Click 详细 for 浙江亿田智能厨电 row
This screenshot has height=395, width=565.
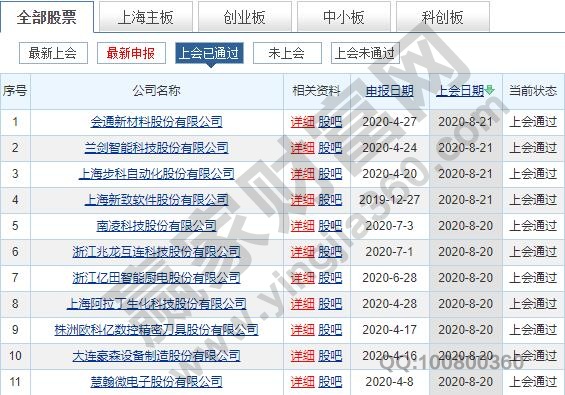click(x=303, y=278)
